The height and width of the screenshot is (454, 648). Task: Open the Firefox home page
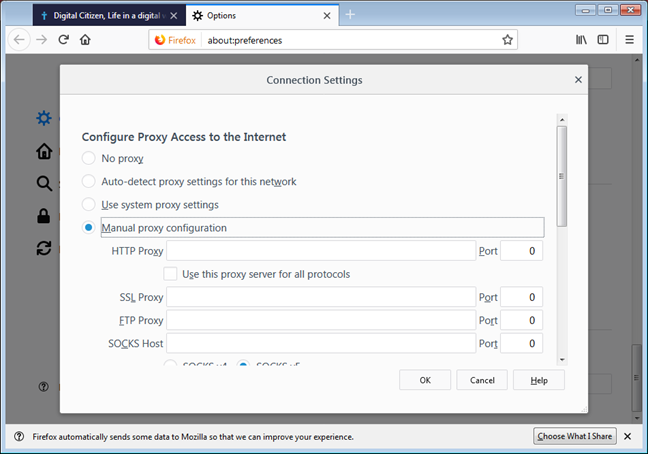[85, 40]
